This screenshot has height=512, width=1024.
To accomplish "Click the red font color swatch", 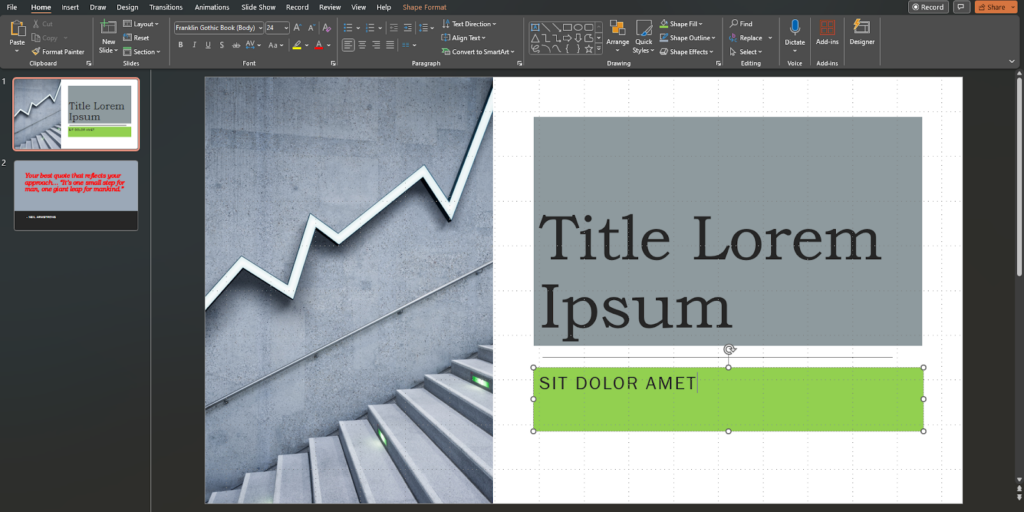I will coord(318,45).
